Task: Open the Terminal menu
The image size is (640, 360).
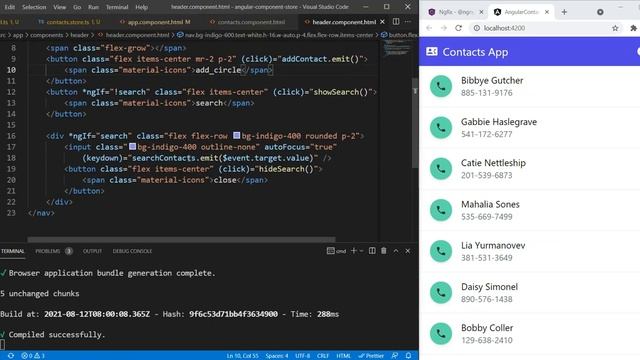Action: pos(117,7)
